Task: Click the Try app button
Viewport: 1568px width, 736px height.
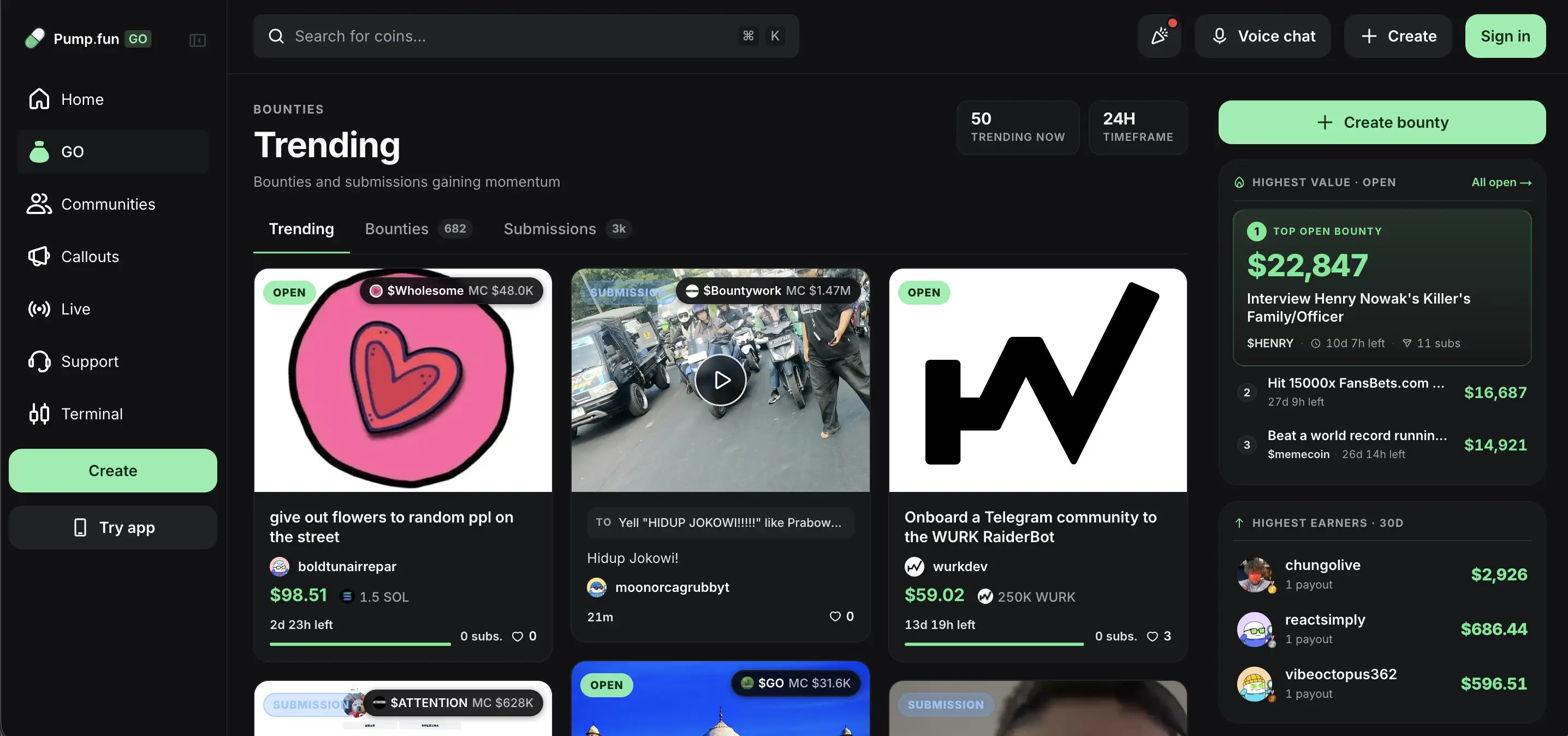Action: point(112,527)
